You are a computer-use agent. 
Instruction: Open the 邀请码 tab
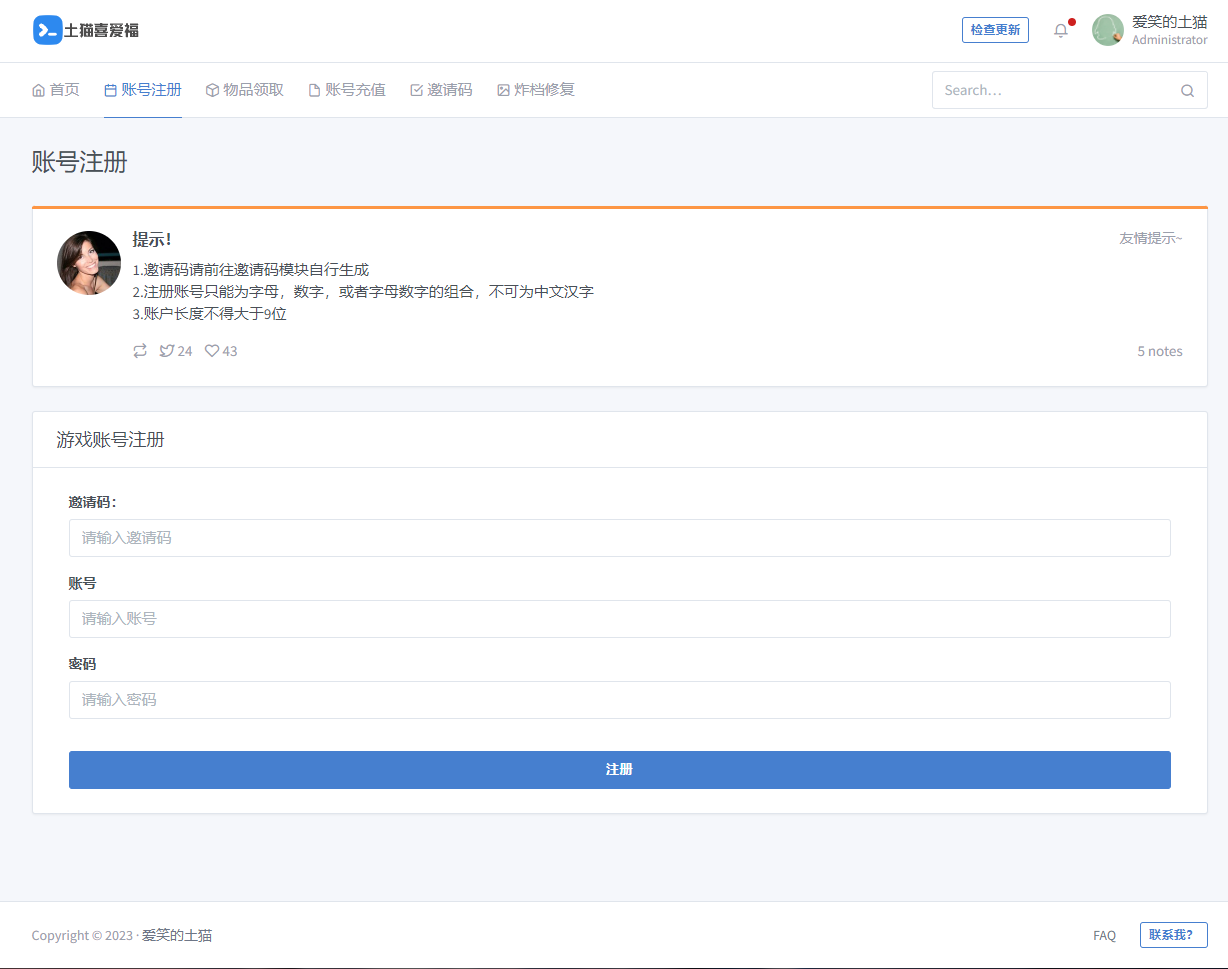441,90
